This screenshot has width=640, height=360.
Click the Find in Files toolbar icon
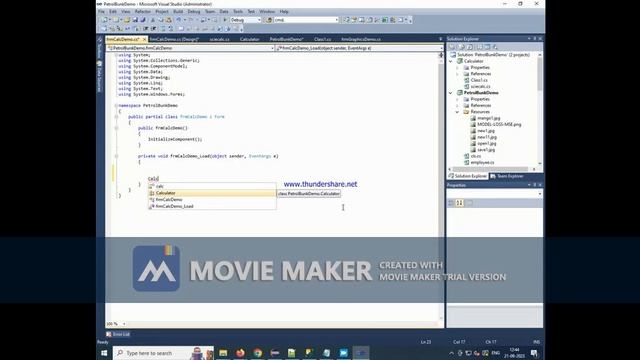269,20
